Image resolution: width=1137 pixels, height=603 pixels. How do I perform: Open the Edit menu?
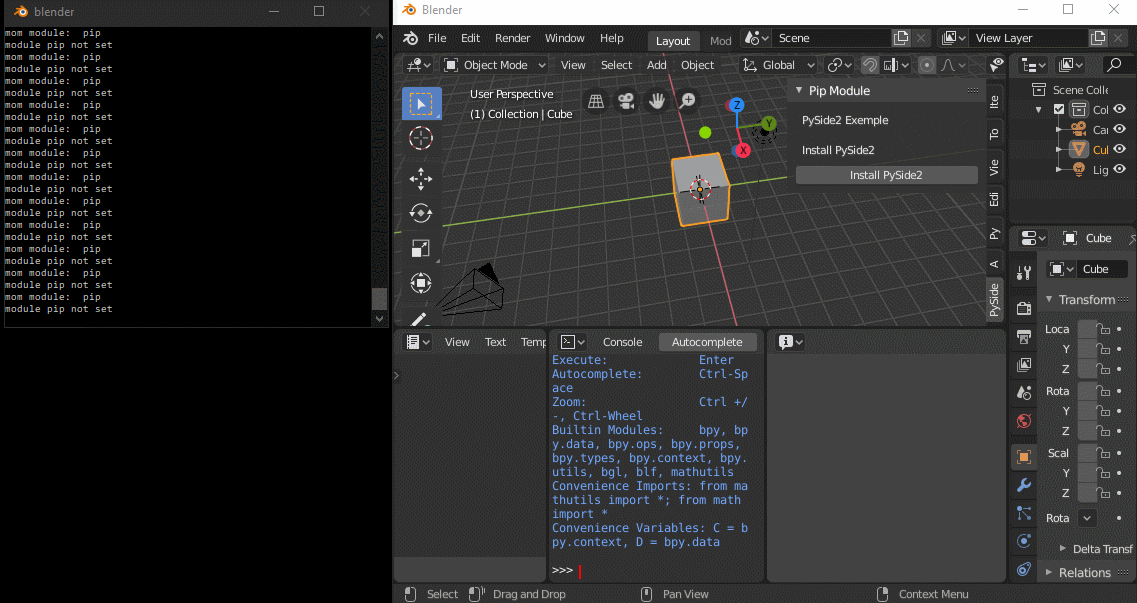[x=471, y=38]
